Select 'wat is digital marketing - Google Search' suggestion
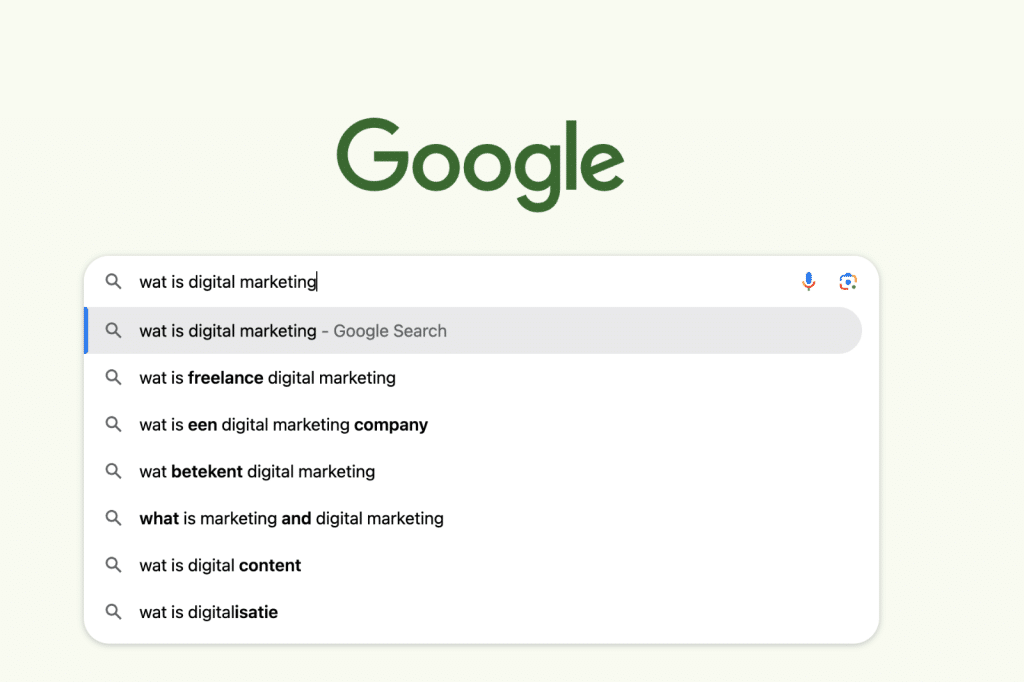This screenshot has height=682, width=1024. pyautogui.click(x=228, y=331)
